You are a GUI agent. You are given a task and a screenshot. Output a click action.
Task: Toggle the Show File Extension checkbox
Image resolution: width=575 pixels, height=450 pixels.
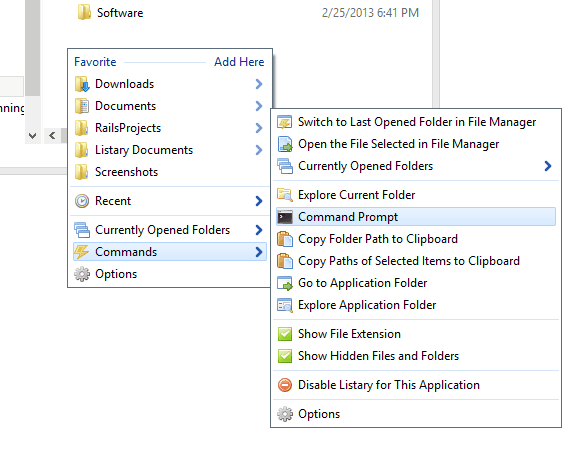(285, 334)
